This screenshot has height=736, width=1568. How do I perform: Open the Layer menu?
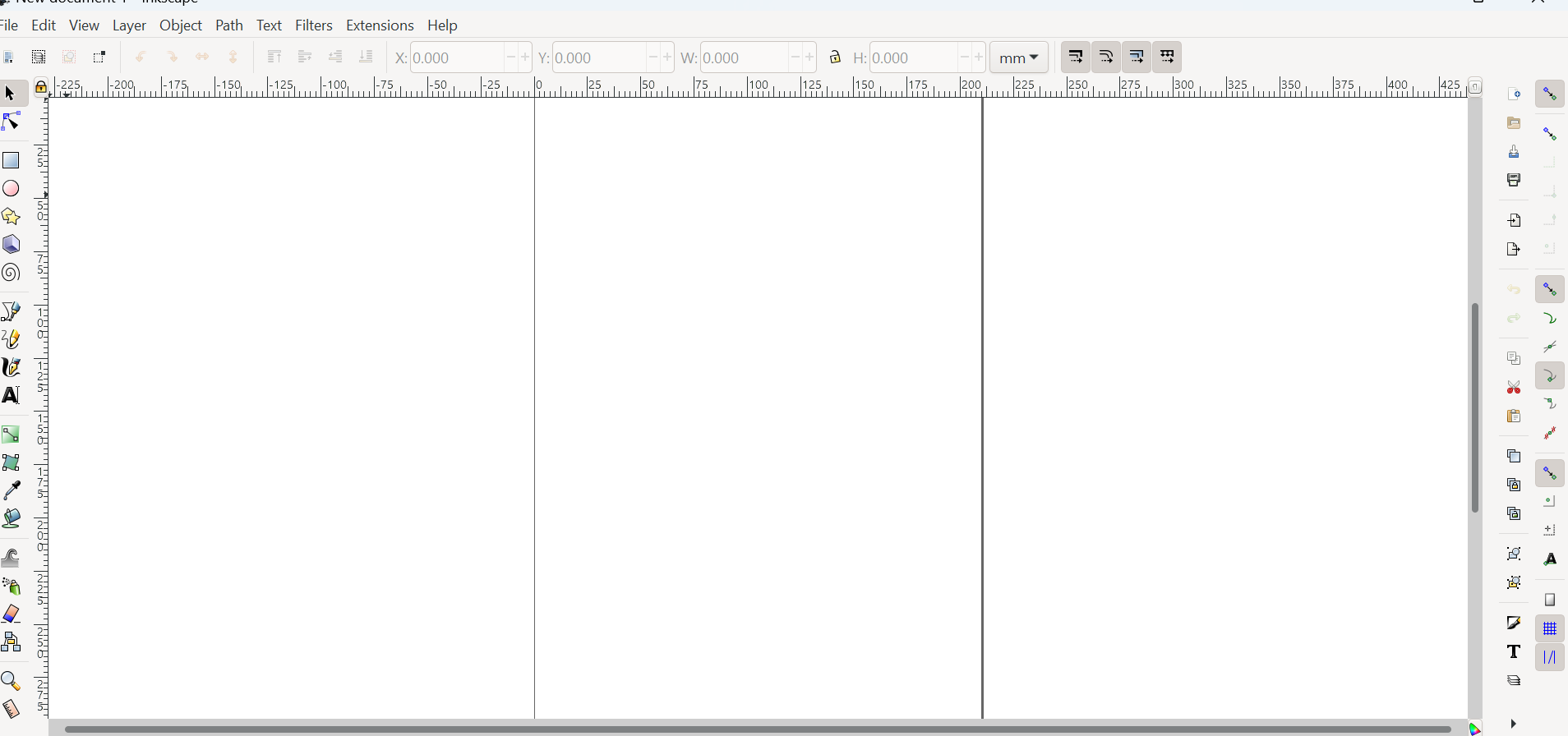129,25
